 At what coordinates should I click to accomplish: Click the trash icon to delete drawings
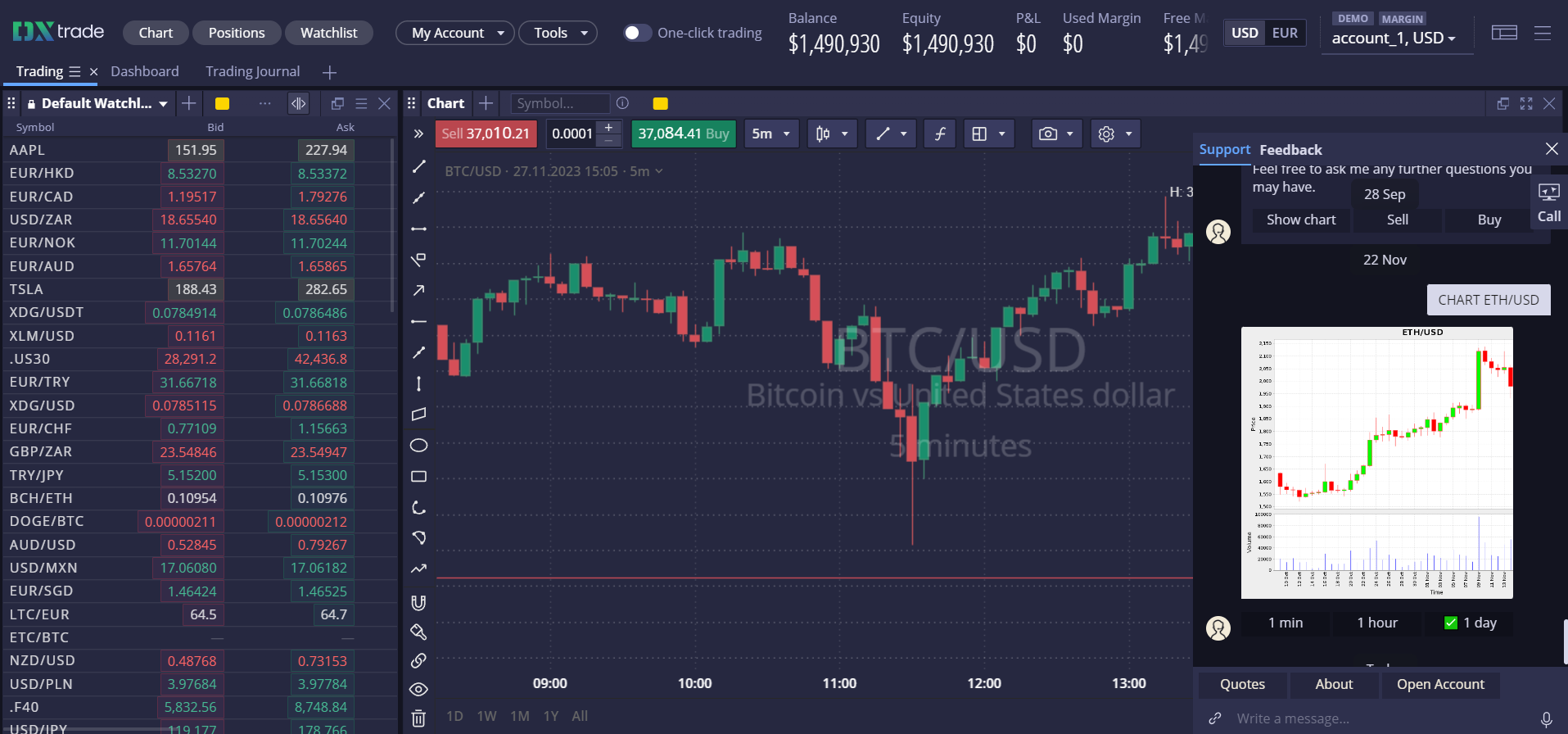click(418, 718)
